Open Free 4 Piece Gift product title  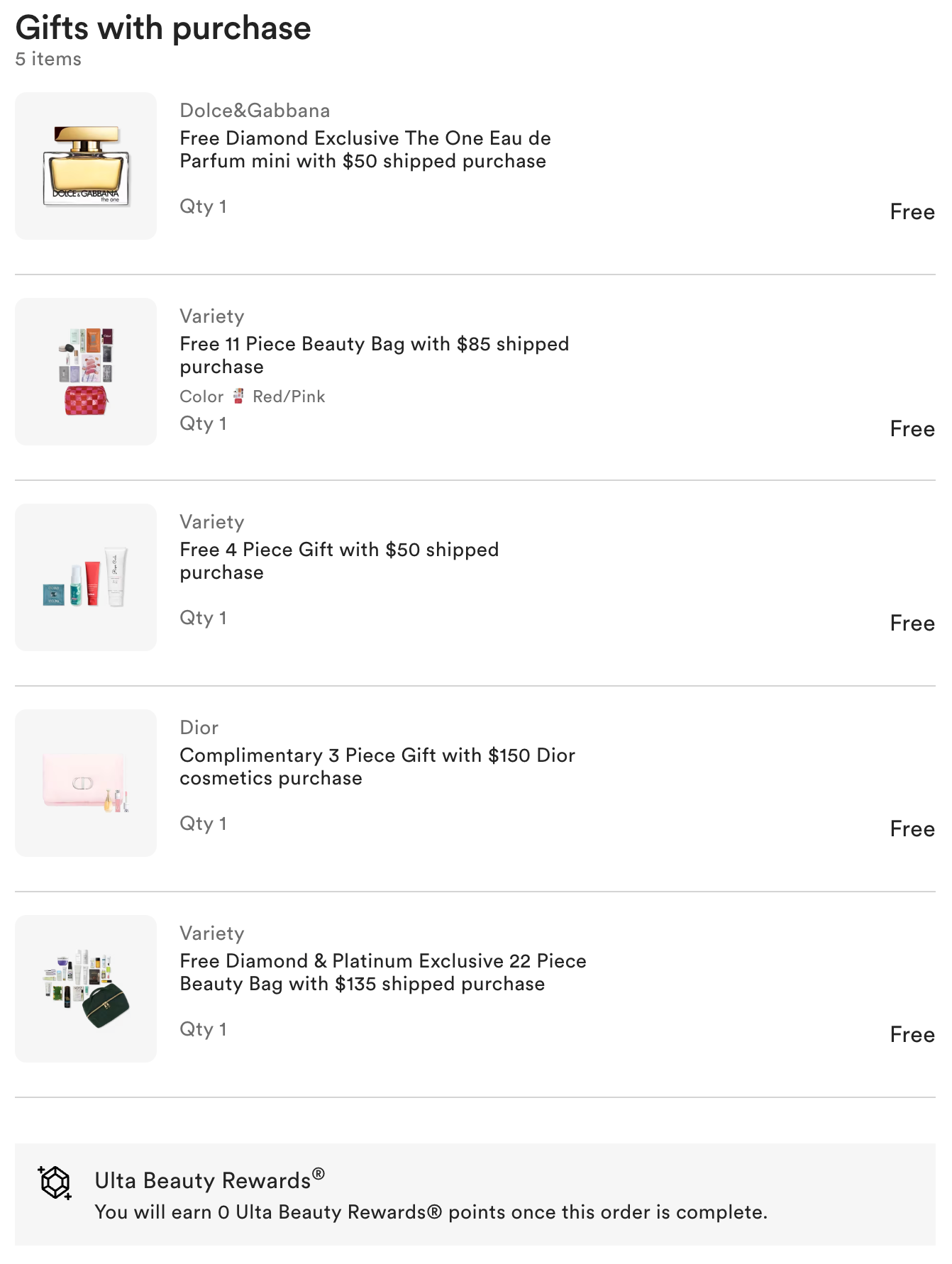(338, 561)
